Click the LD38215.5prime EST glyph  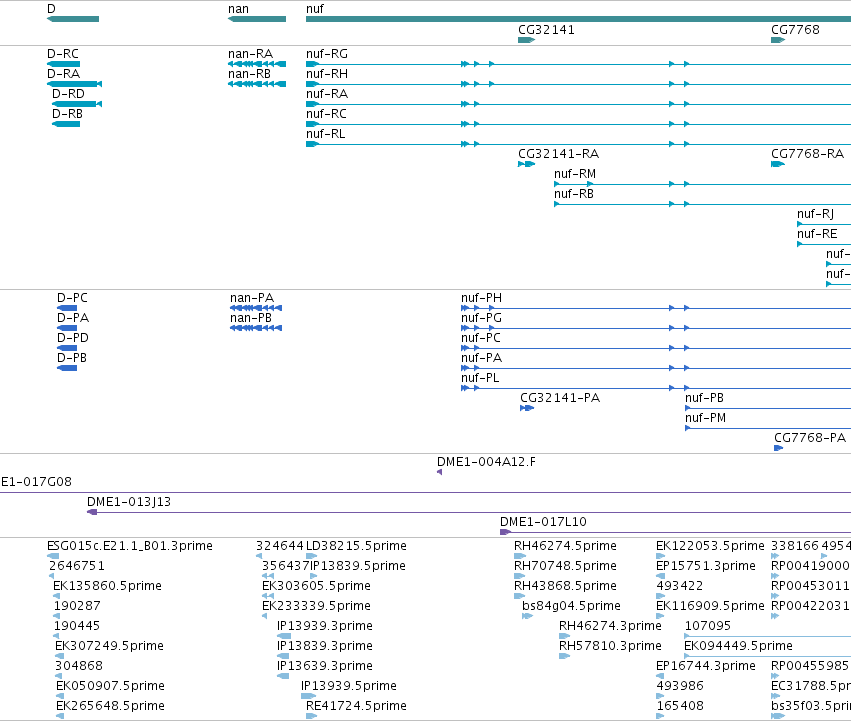click(312, 556)
